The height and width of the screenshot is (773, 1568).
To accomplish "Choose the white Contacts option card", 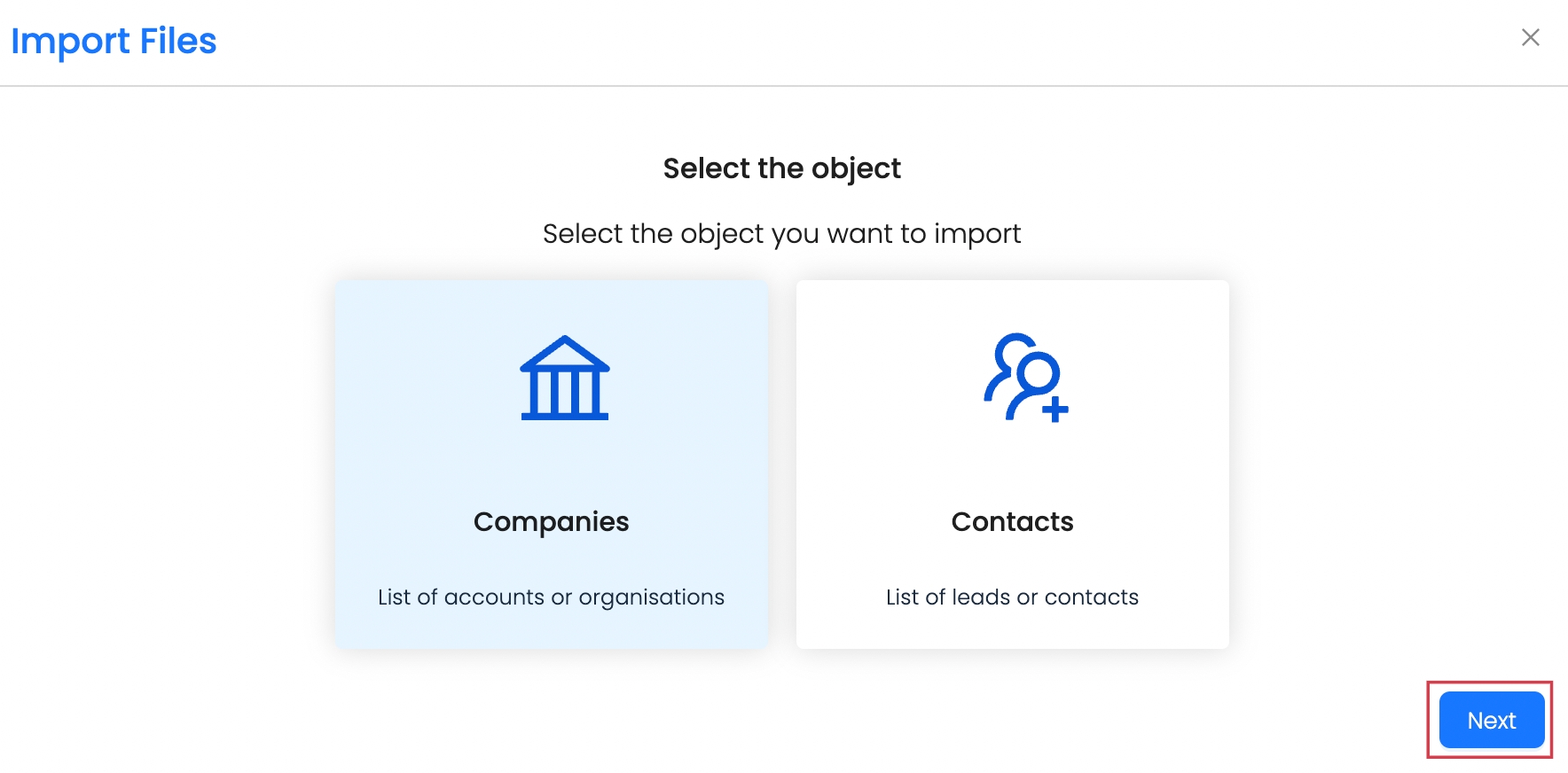I will click(1012, 464).
